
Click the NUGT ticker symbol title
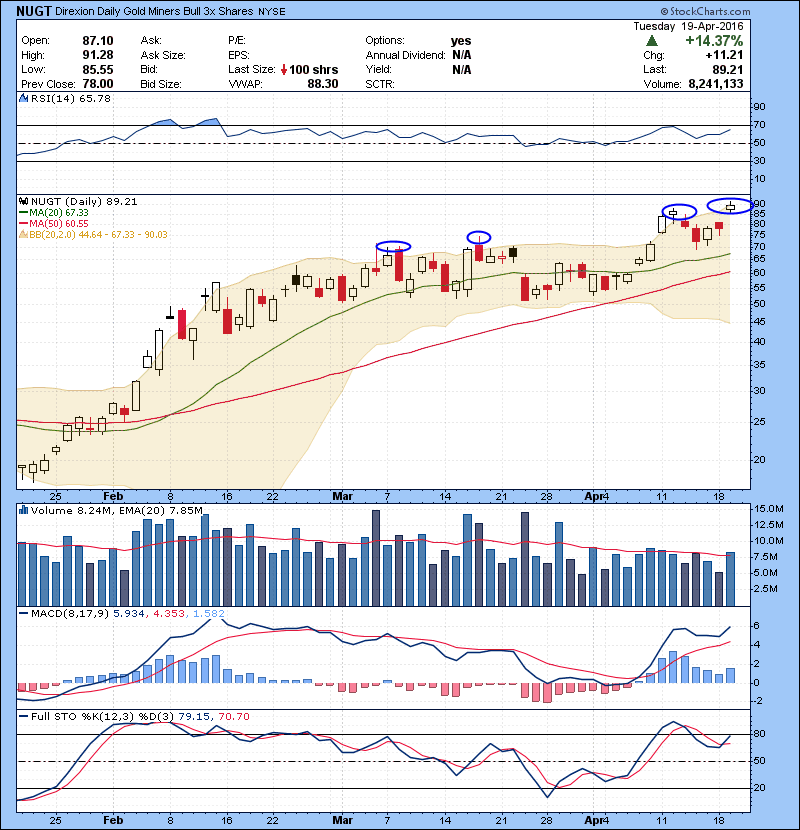[34, 11]
